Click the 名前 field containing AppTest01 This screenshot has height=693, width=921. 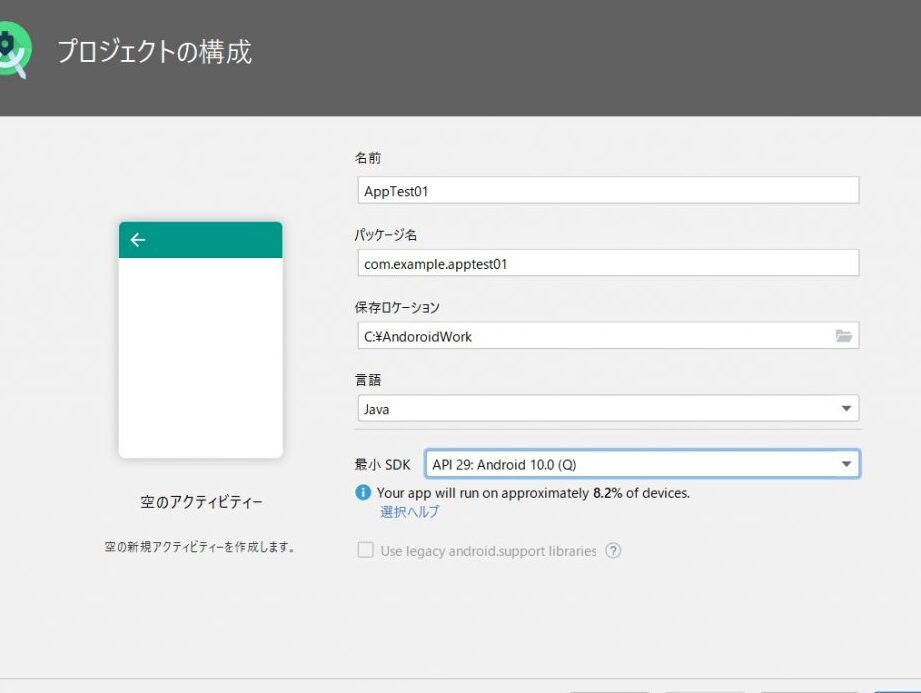(x=609, y=190)
